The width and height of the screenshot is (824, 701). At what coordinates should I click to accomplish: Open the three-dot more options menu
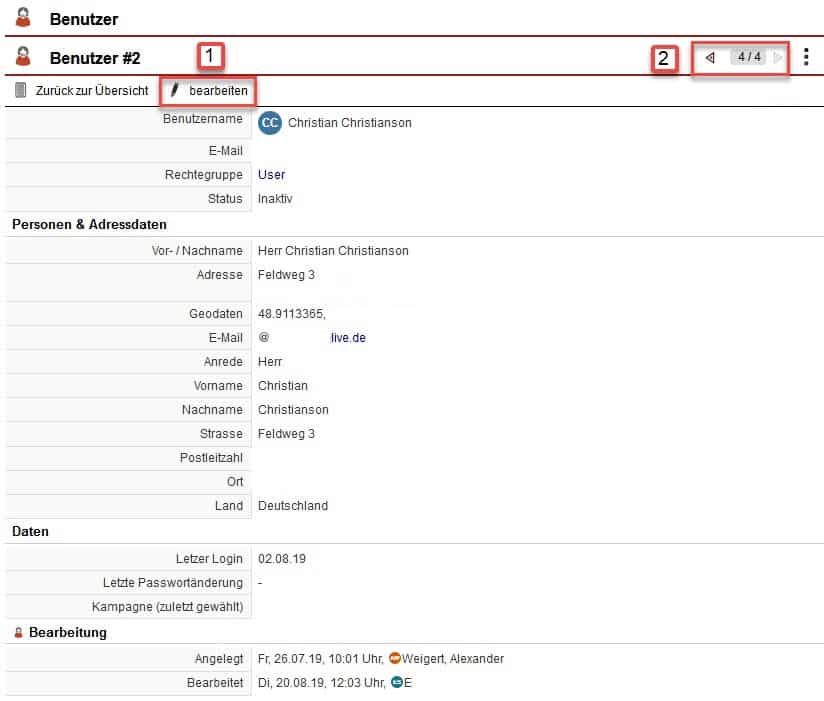point(806,57)
